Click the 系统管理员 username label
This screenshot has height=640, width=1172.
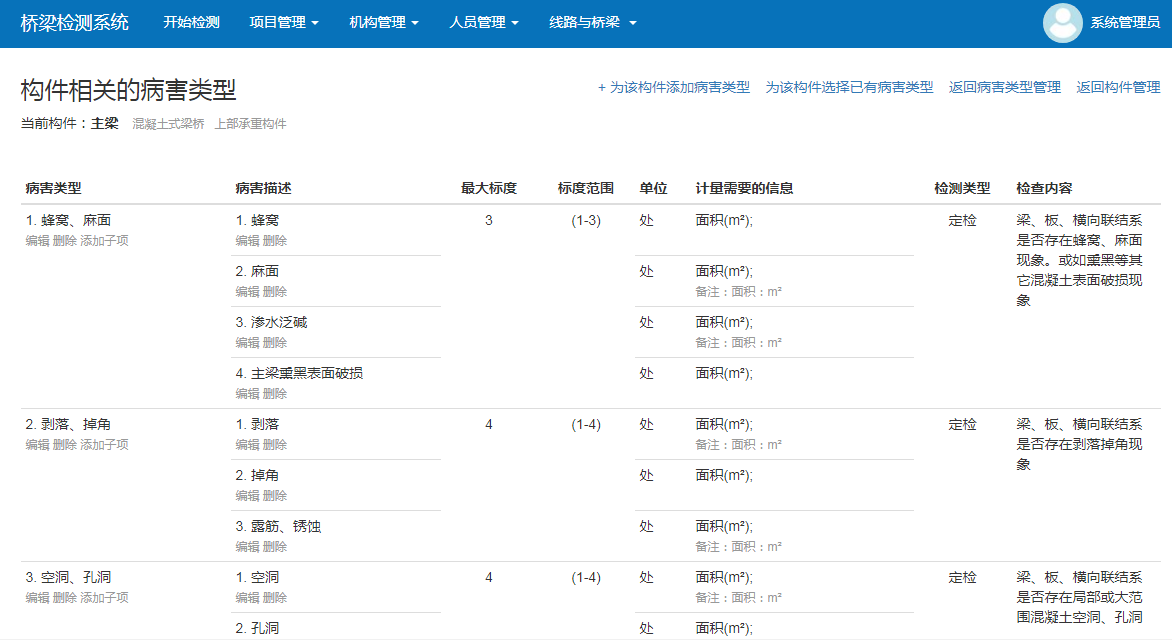click(x=1125, y=23)
